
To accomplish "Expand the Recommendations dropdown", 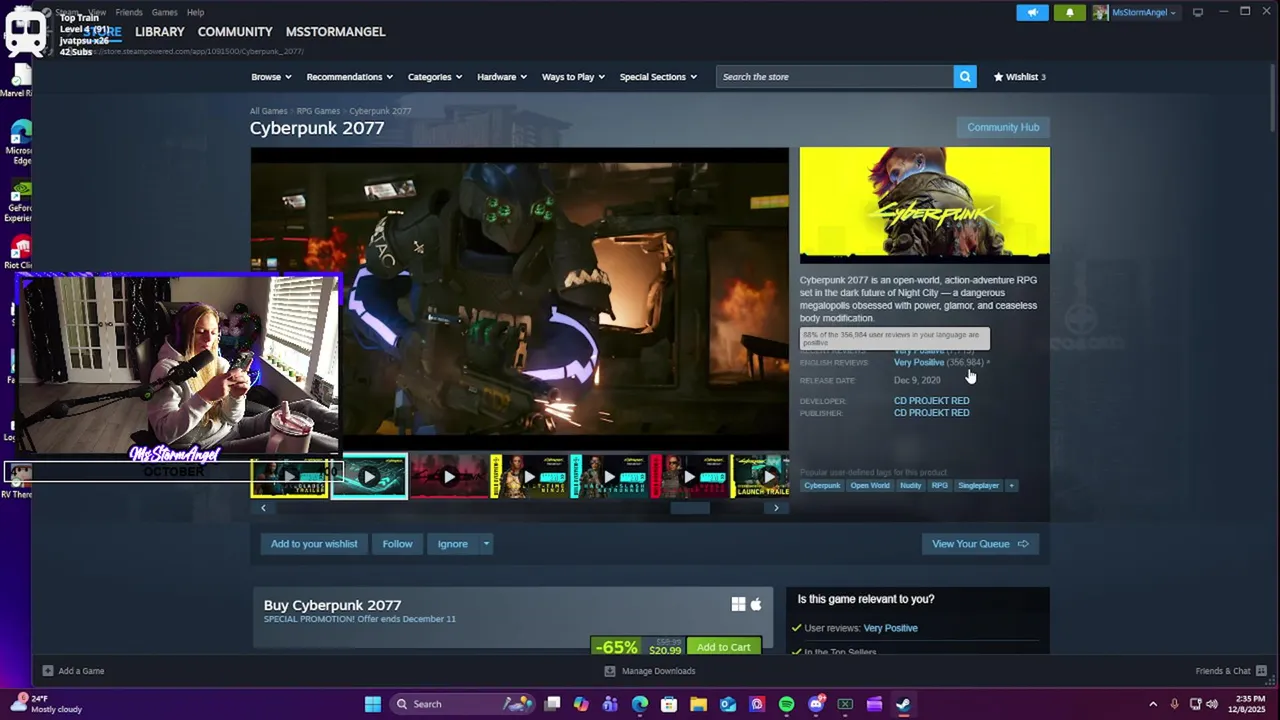I will (349, 77).
